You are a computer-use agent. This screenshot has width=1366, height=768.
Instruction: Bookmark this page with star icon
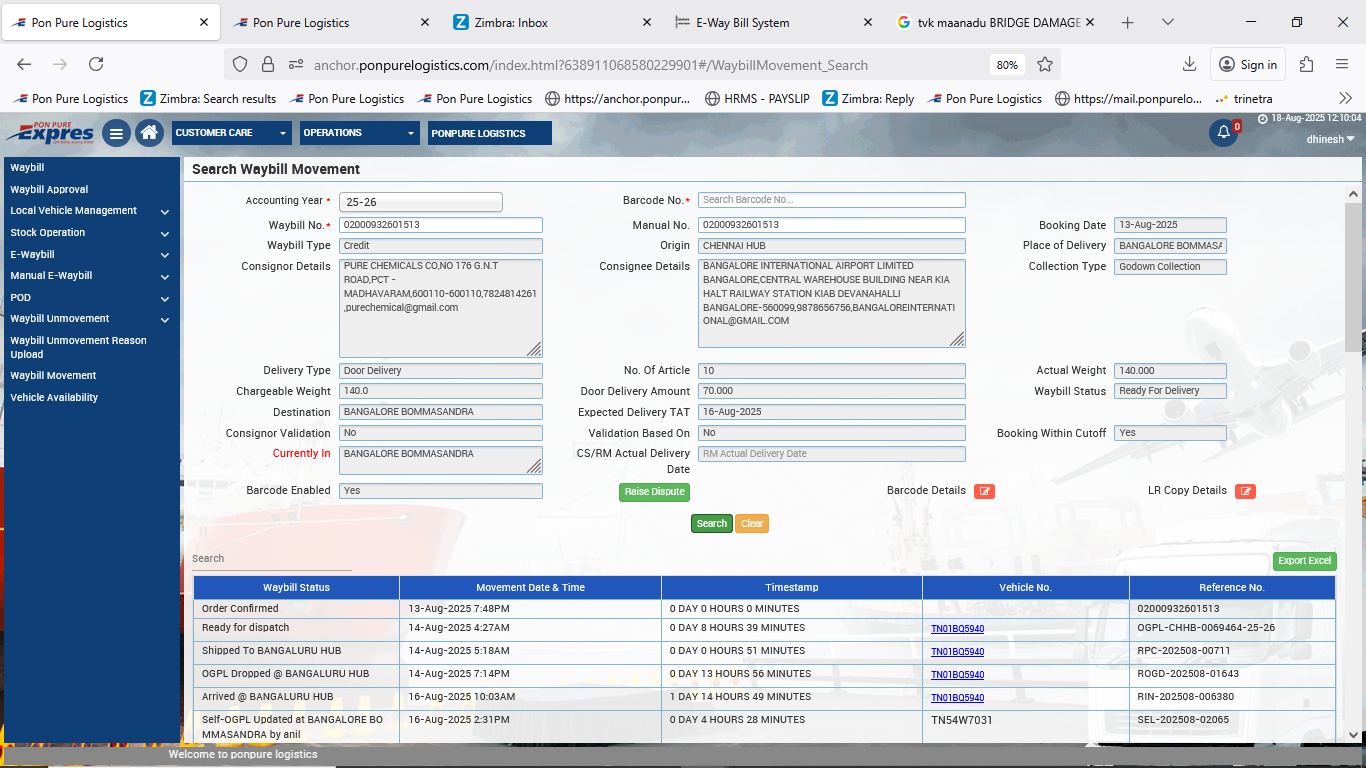1045,64
